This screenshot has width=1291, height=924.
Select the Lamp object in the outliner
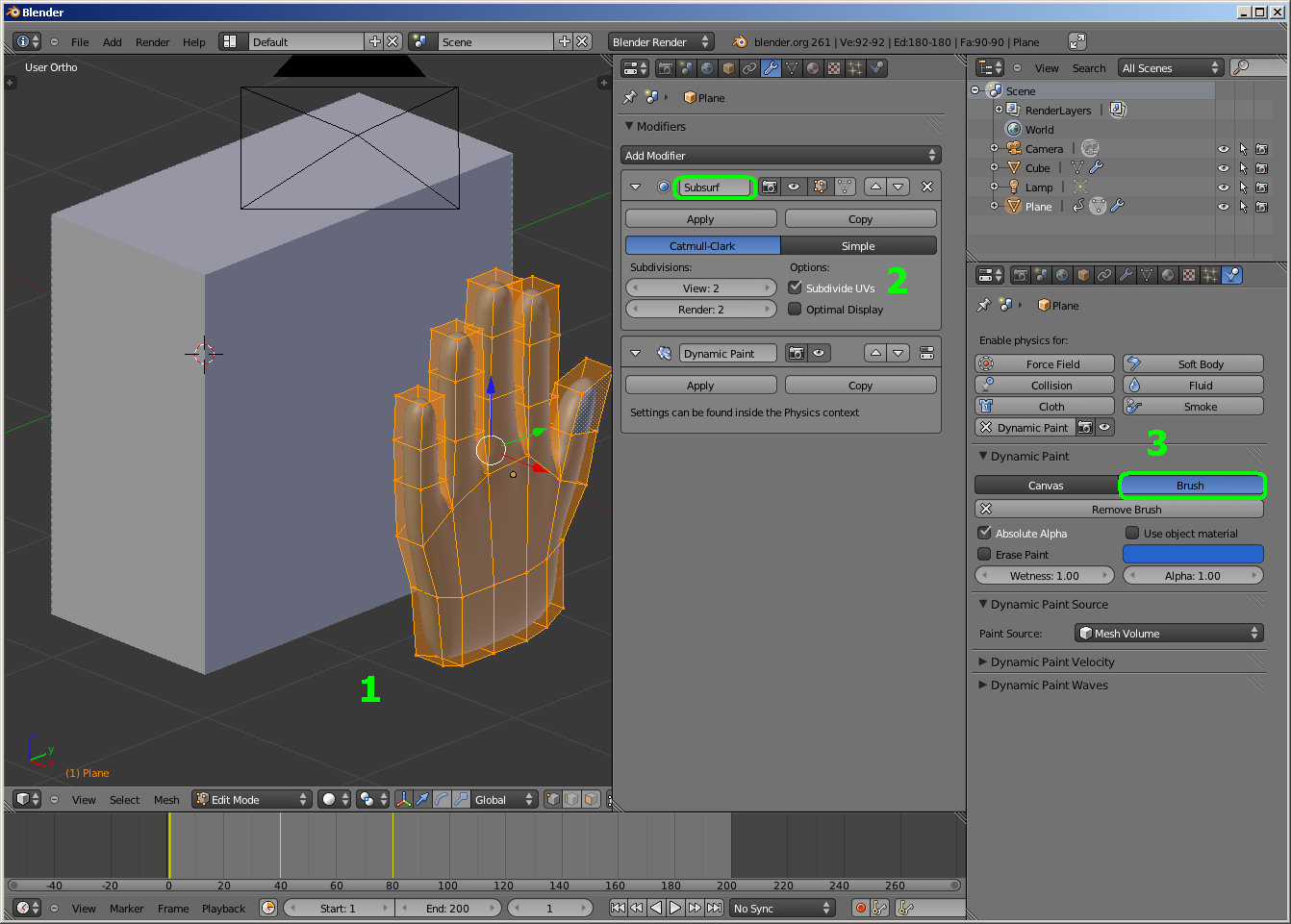[1038, 187]
